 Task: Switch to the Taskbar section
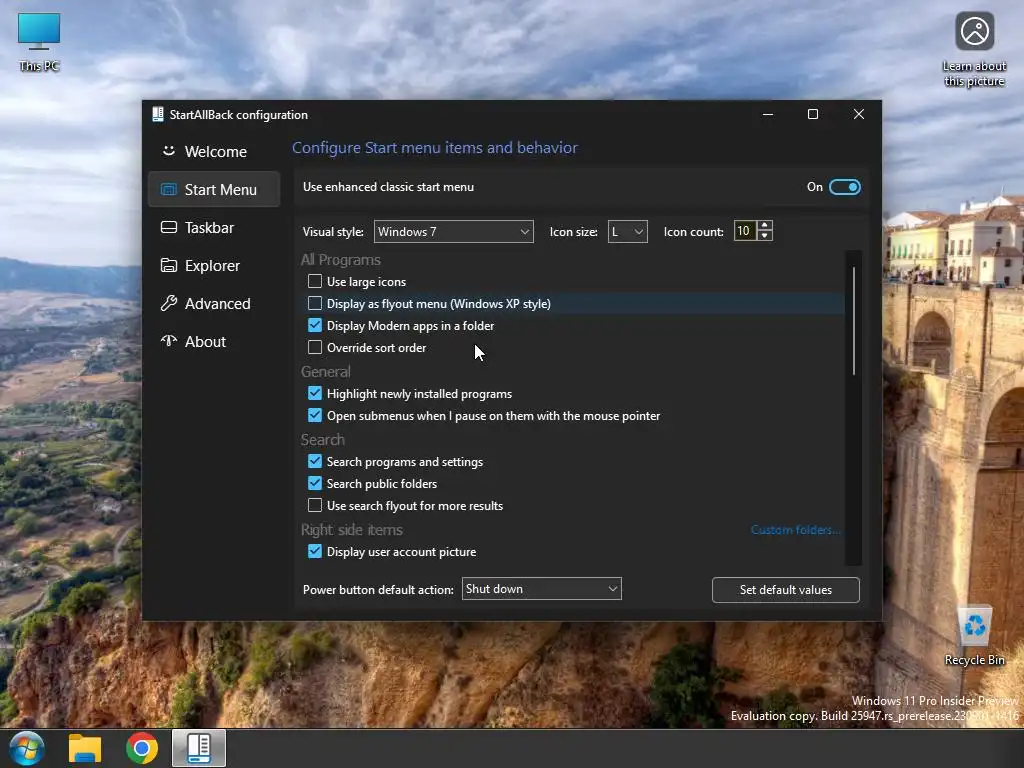(214, 227)
